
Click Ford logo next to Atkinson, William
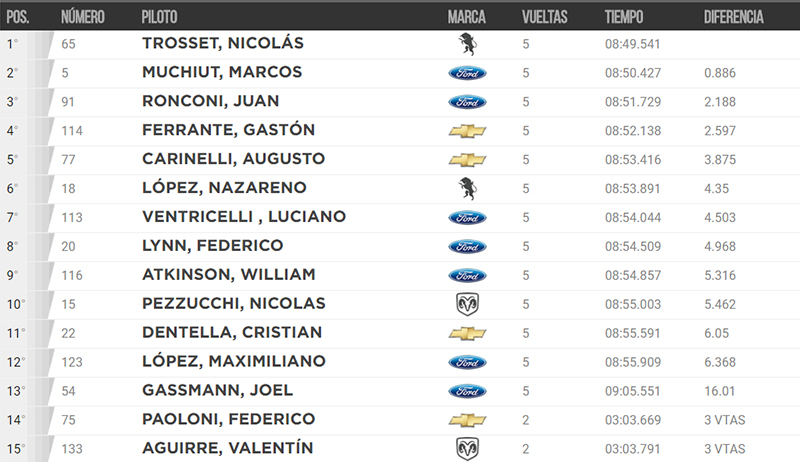(x=467, y=275)
